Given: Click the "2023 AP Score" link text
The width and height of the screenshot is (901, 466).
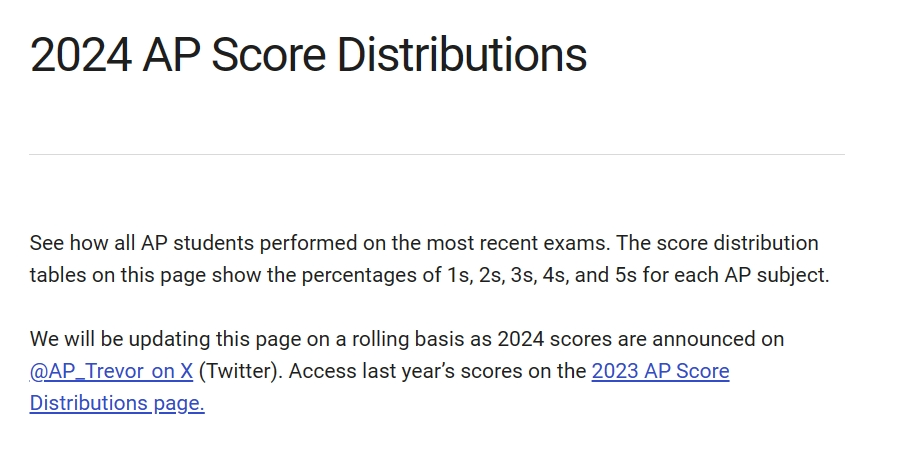Looking at the screenshot, I should 660,371.
